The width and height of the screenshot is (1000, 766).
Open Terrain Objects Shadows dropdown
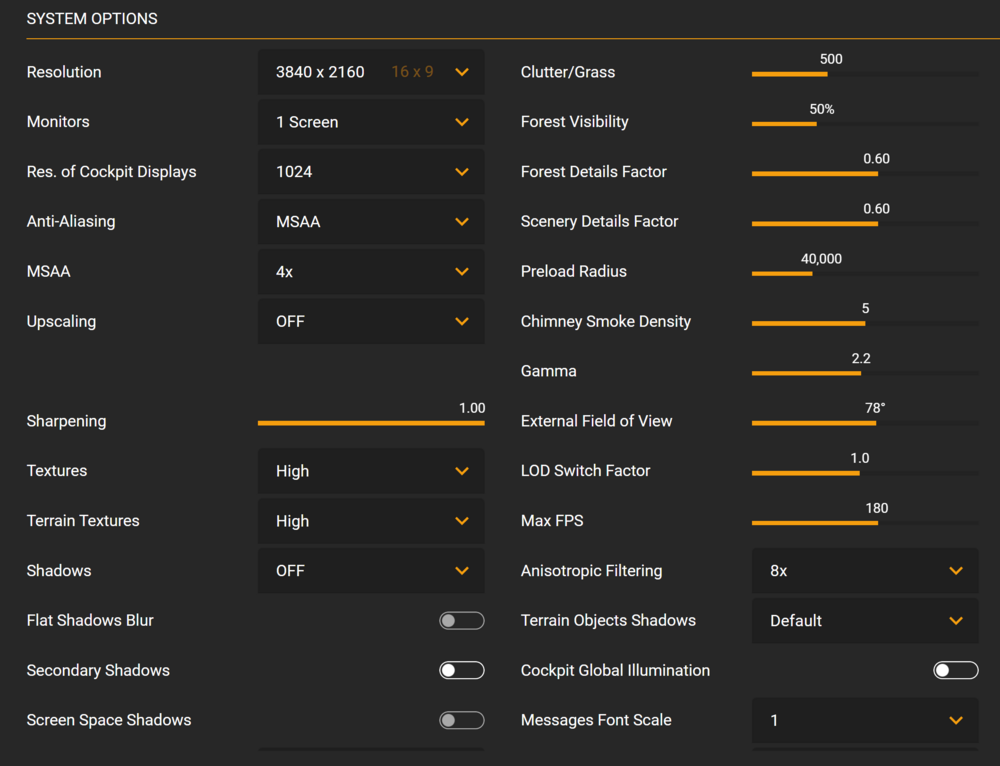pyautogui.click(x=865, y=621)
